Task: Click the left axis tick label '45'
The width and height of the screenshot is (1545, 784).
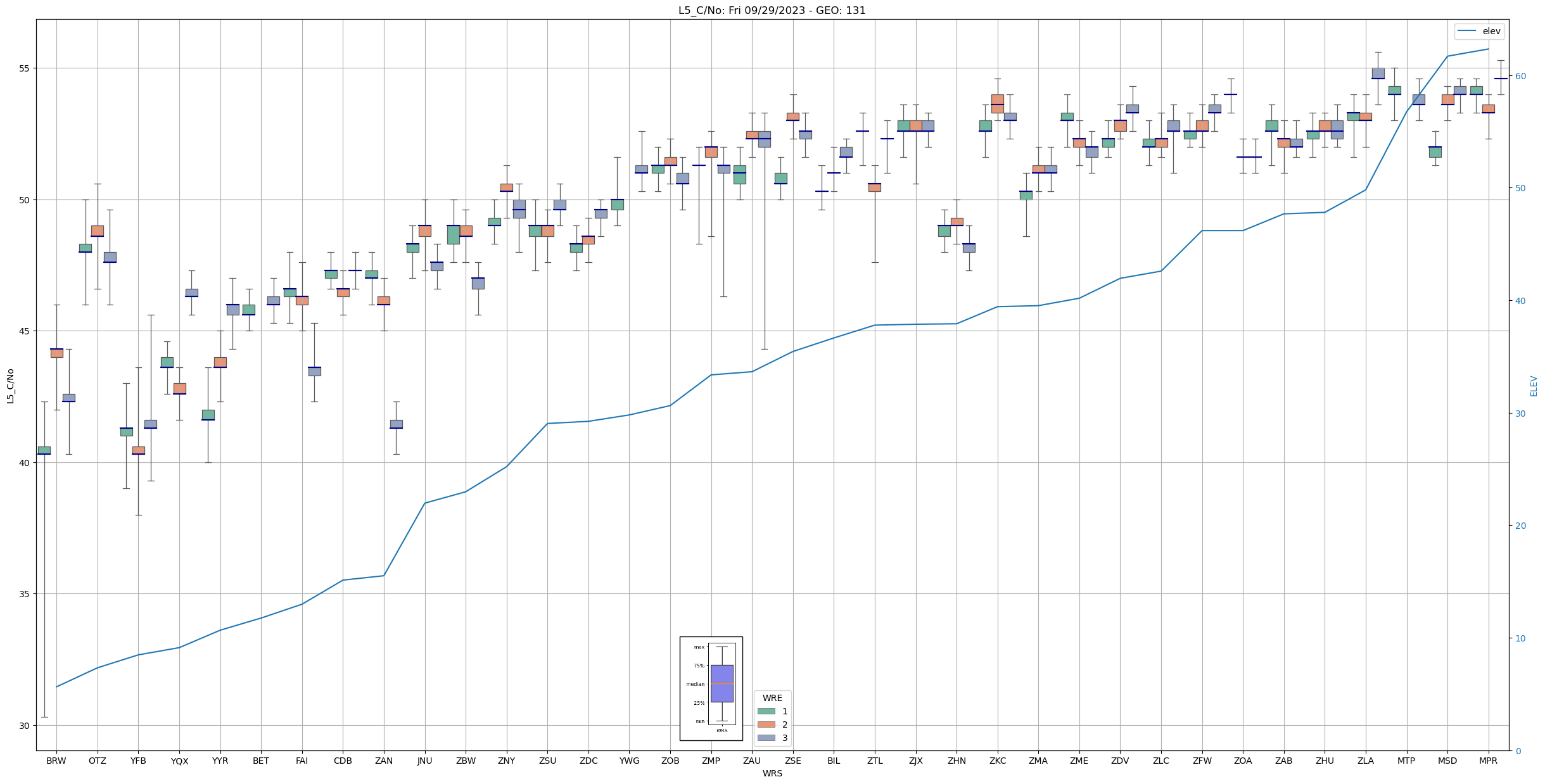Action: (25, 331)
